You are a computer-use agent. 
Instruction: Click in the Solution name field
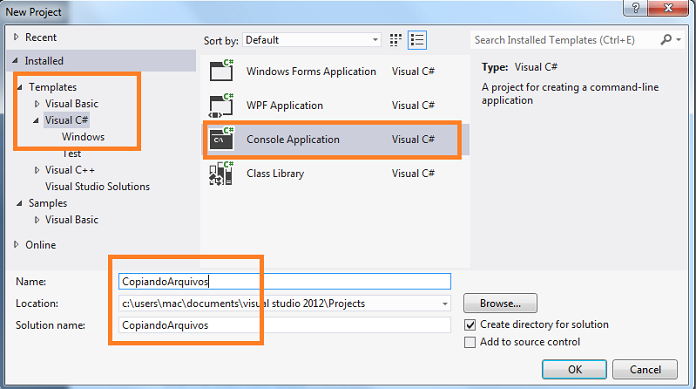(x=285, y=325)
